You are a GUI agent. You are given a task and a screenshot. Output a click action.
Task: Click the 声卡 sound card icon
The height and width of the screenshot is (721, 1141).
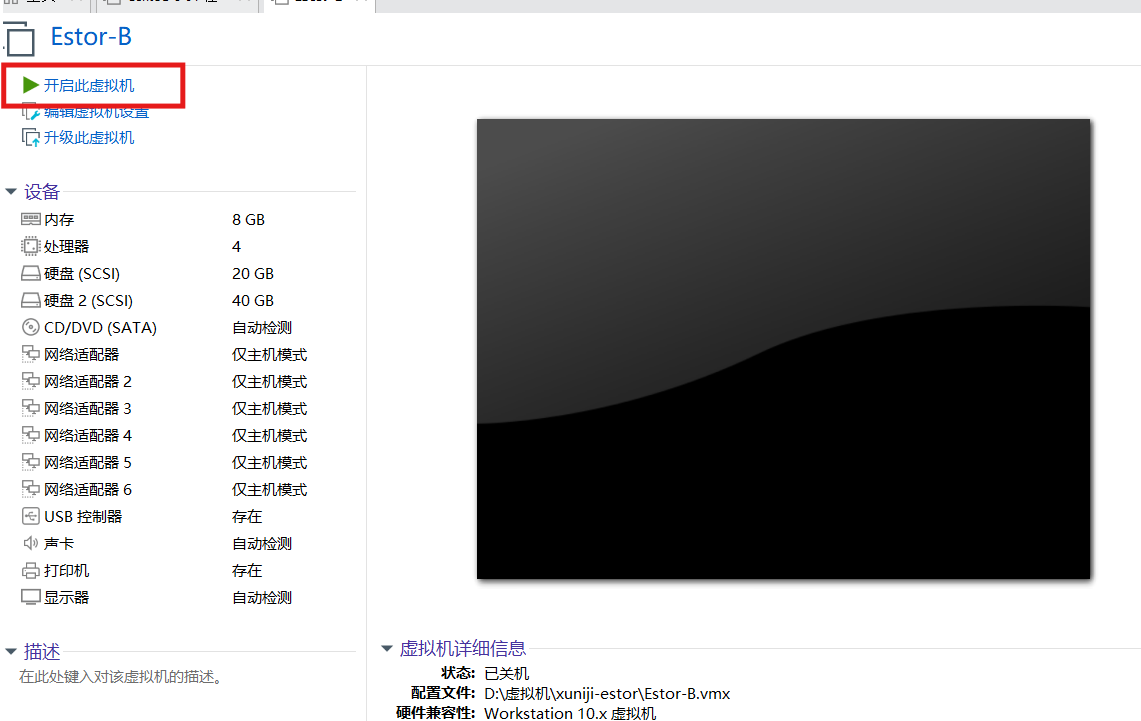[x=29, y=543]
